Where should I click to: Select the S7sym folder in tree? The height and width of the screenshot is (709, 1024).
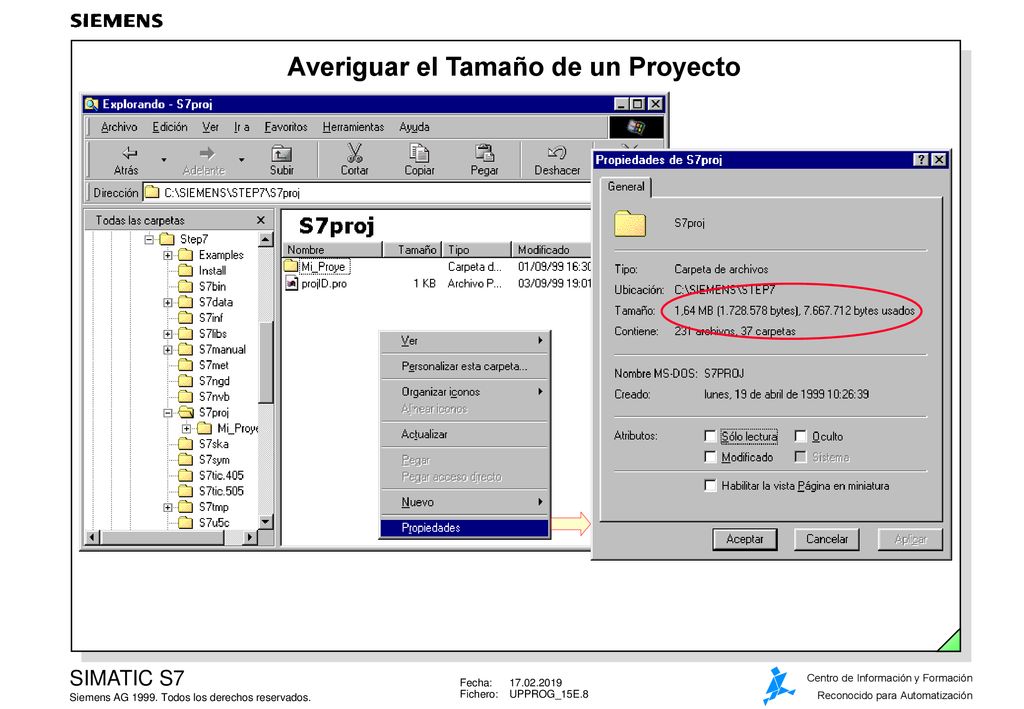tap(204, 460)
